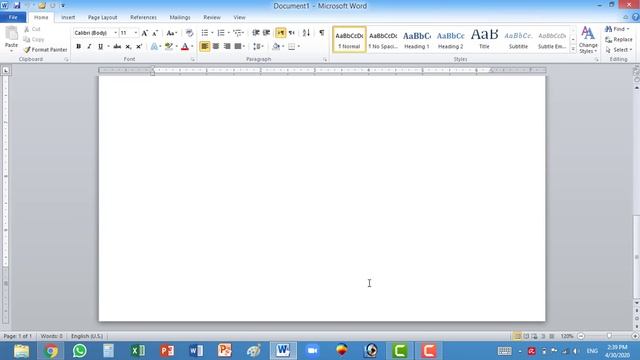Open the Paragraph dialog launcher
The width and height of the screenshot is (640, 360).
click(x=325, y=60)
